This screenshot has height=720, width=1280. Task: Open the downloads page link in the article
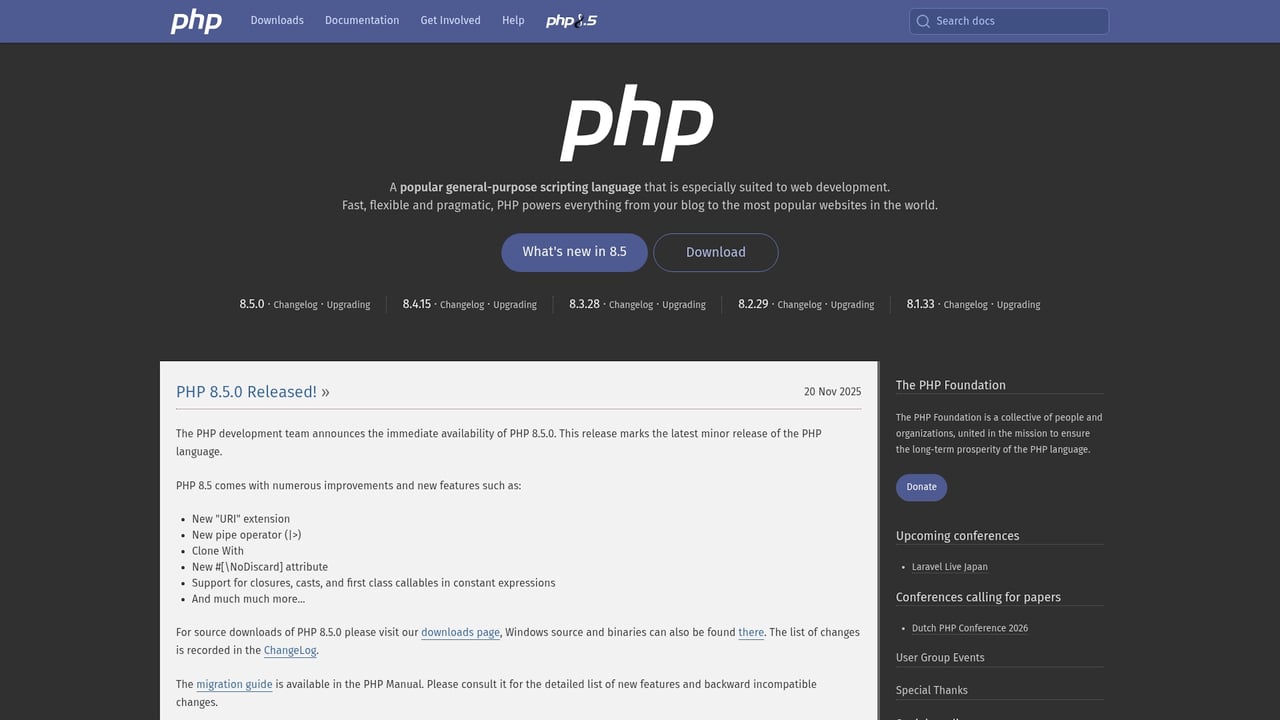460,632
